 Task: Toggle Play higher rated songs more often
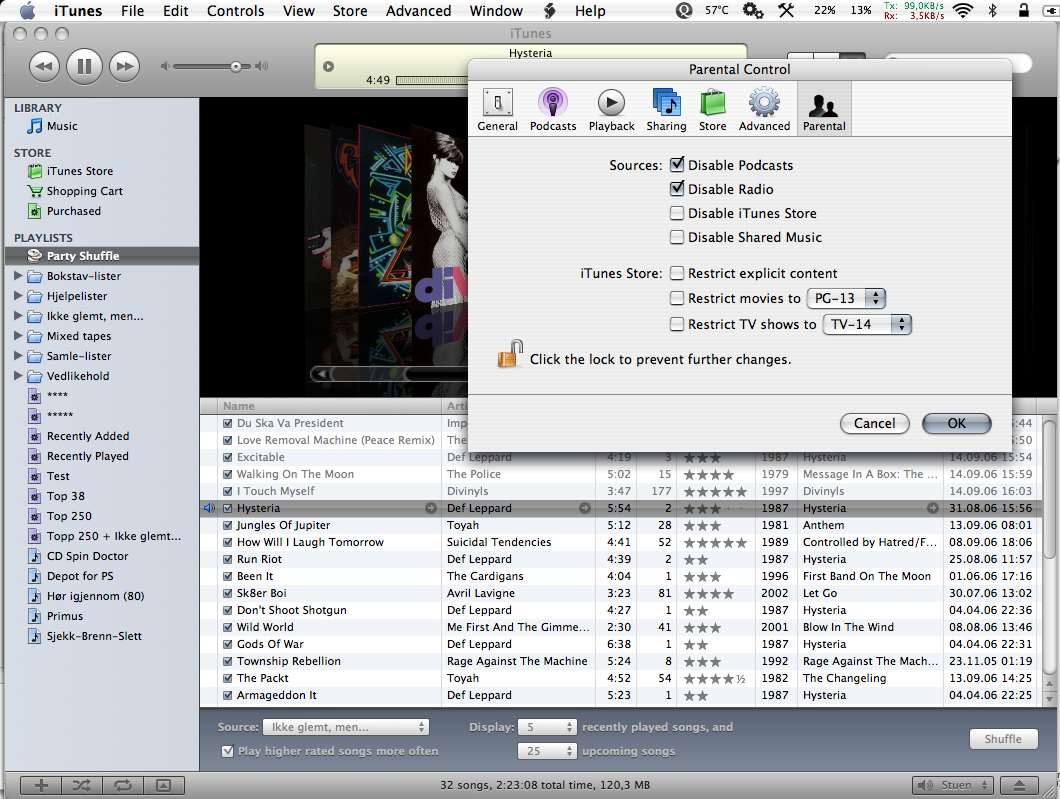[x=228, y=751]
